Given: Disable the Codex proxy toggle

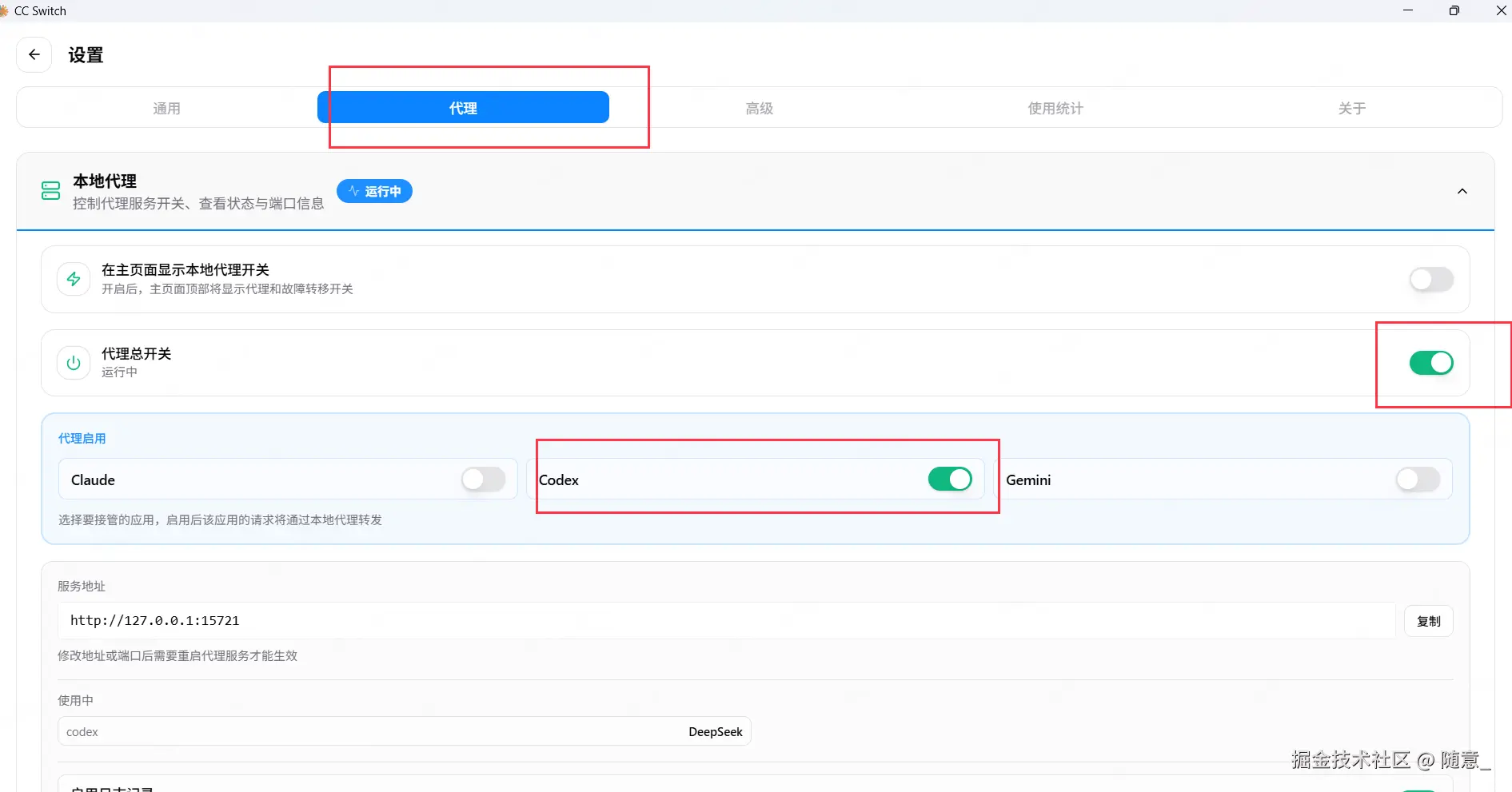Looking at the screenshot, I should pos(950,480).
